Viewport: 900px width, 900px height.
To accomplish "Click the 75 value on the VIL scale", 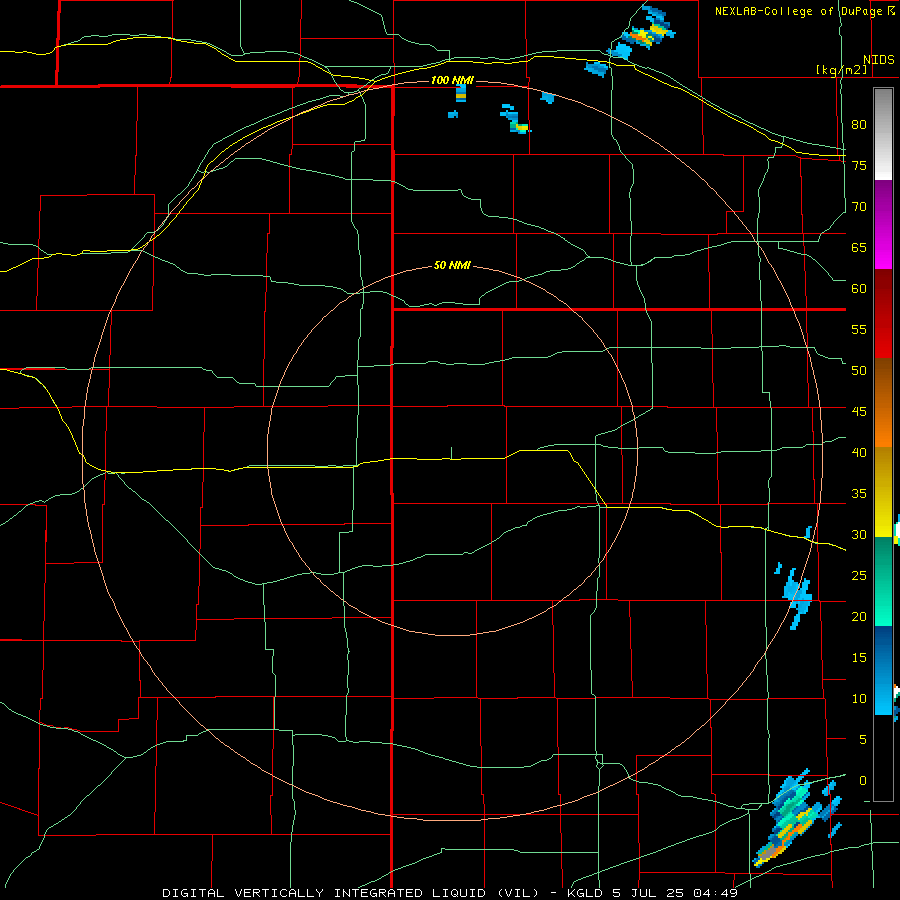I will [x=859, y=165].
